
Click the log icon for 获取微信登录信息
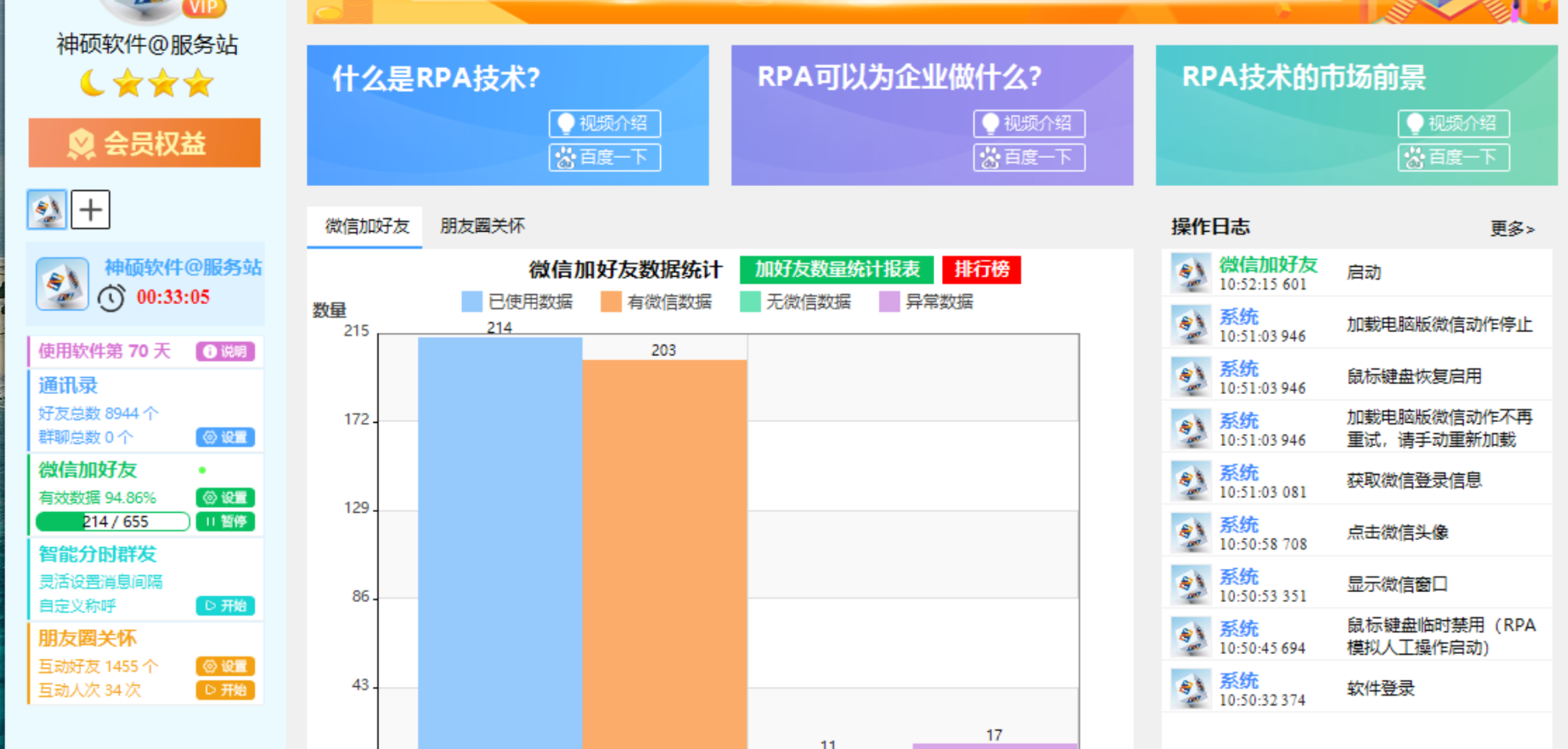tap(1190, 480)
